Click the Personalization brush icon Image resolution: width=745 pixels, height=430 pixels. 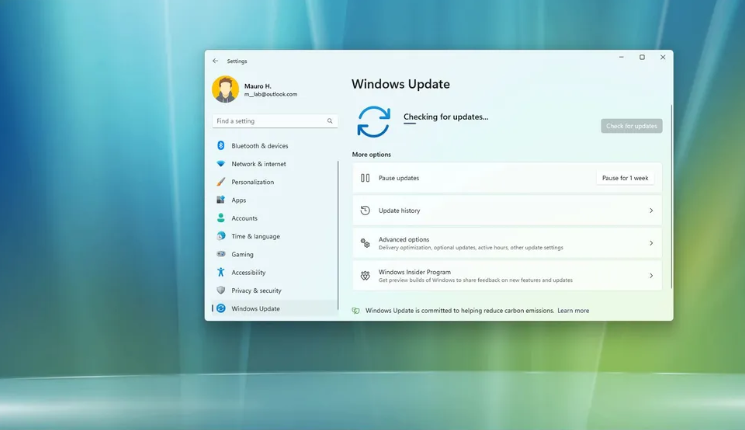click(x=221, y=182)
